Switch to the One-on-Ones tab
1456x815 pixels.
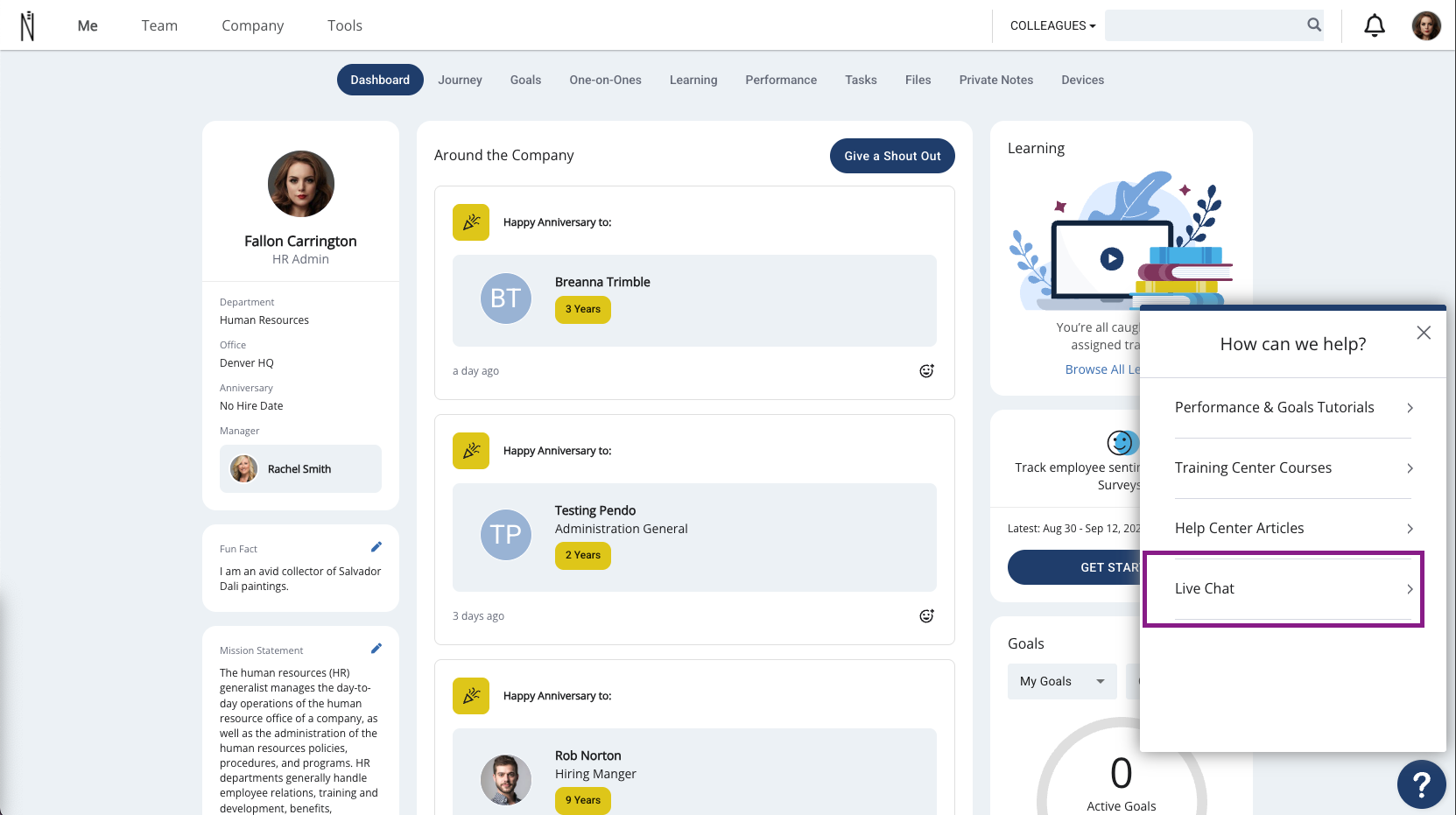[x=605, y=80]
